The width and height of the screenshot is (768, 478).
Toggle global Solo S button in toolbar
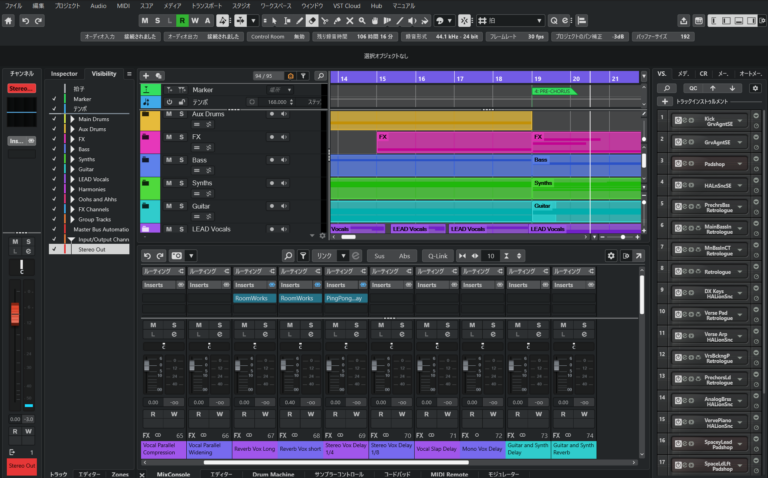click(157, 21)
